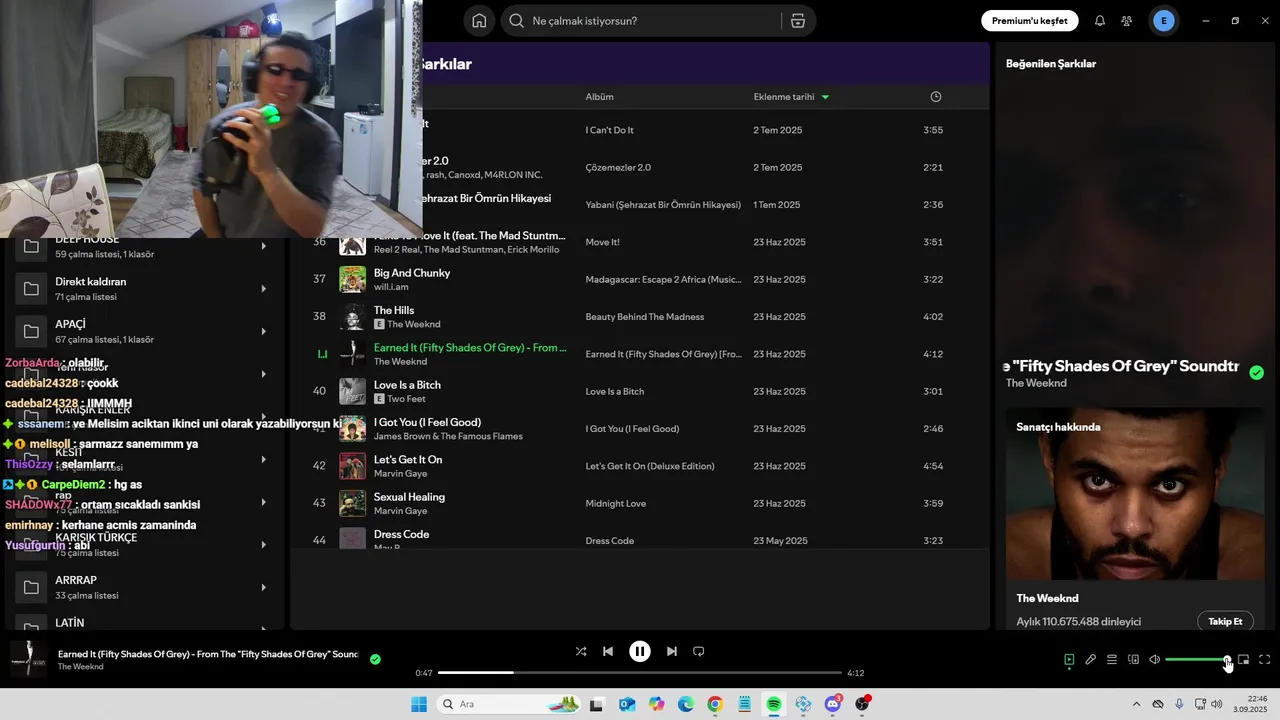Toggle shuffle playback
This screenshot has width=1280, height=720.
(x=581, y=651)
